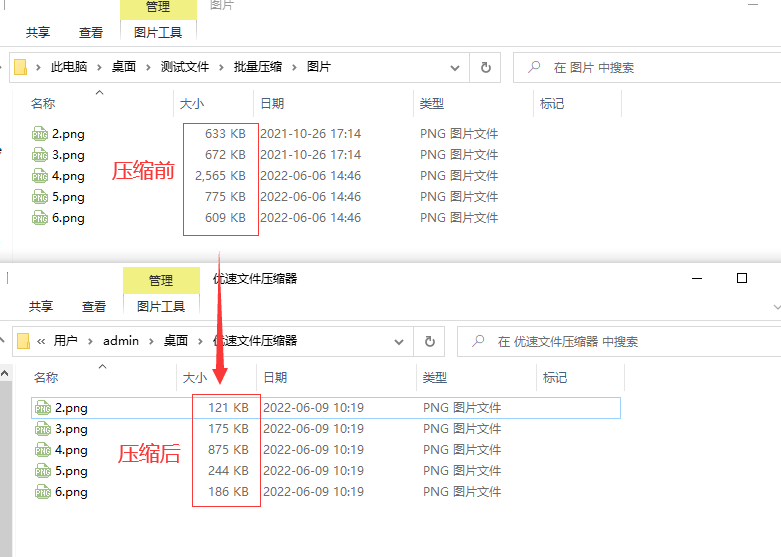
Task: Expand the top window address history dropdown
Action: 454,68
